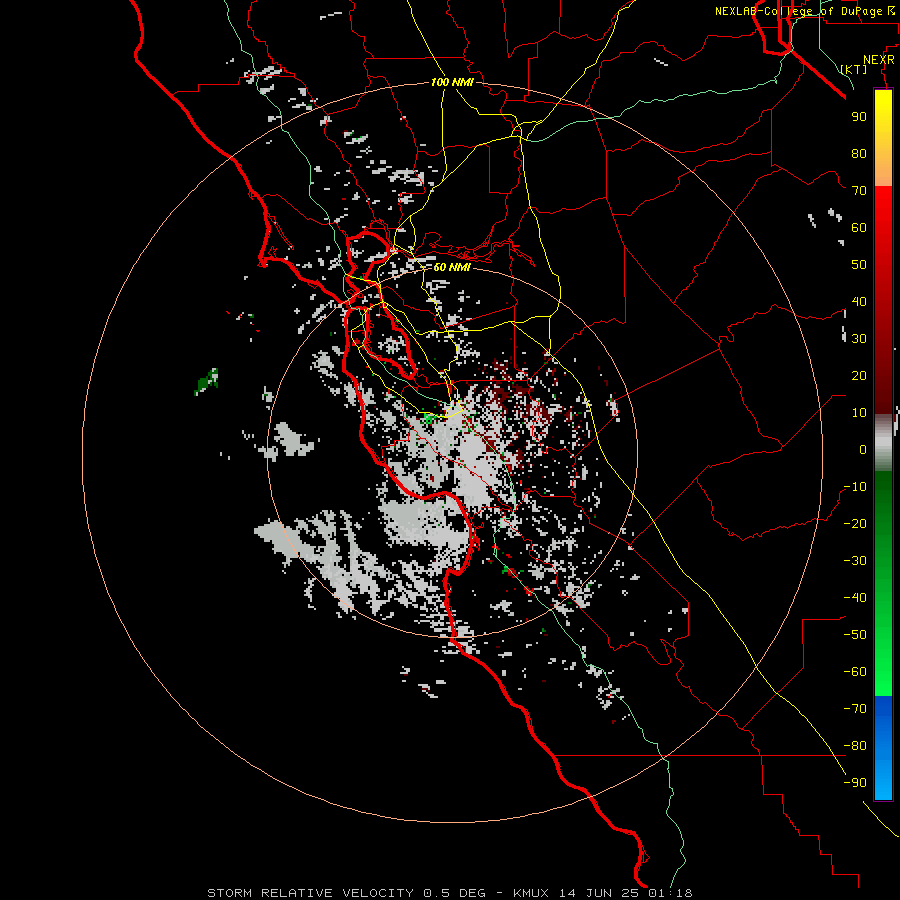
Task: Click the -50 value on velocity scale
Action: [855, 635]
